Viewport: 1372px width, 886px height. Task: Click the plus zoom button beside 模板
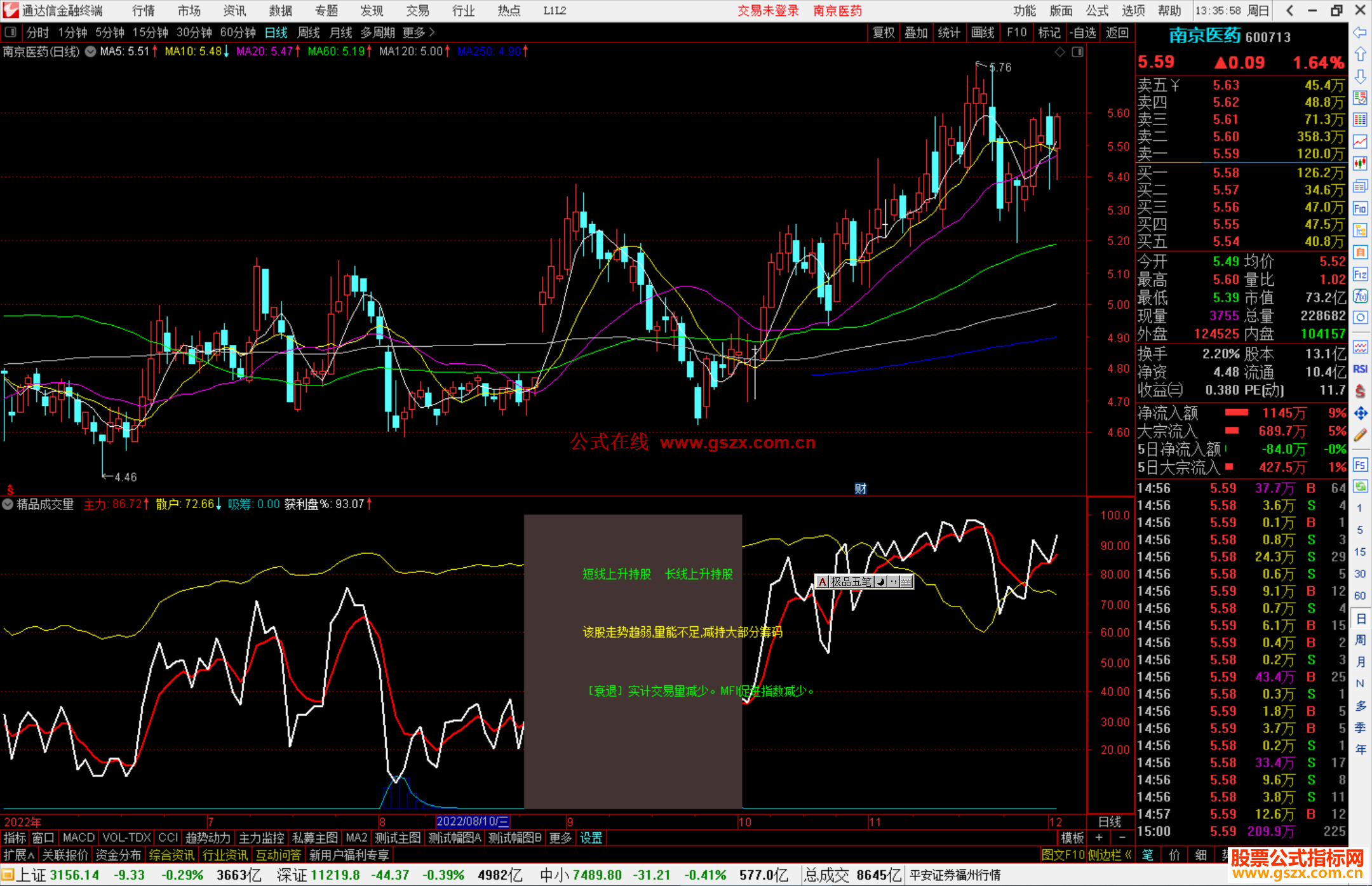pos(1099,838)
